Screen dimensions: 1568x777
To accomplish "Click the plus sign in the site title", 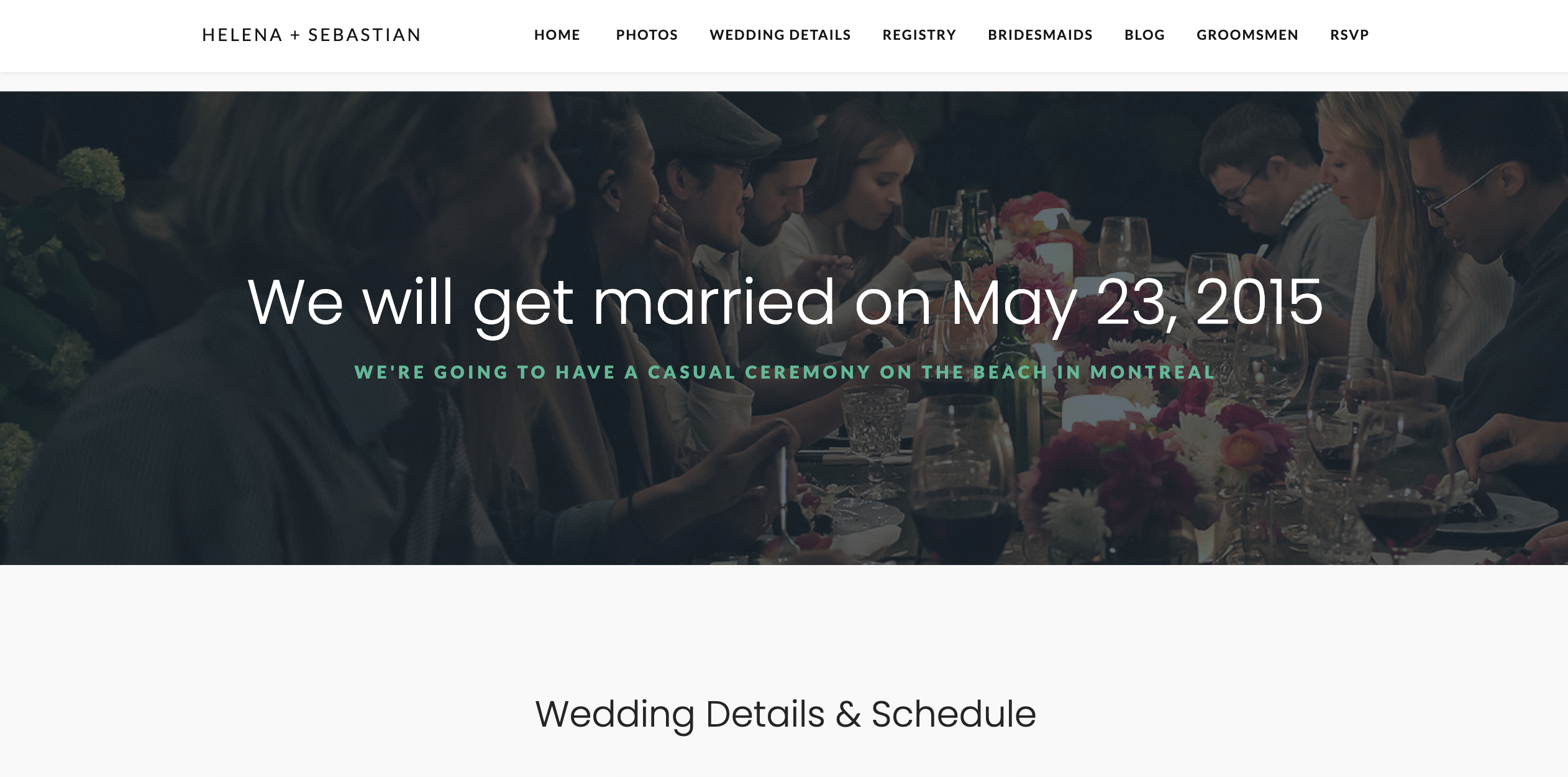I will click(x=295, y=36).
